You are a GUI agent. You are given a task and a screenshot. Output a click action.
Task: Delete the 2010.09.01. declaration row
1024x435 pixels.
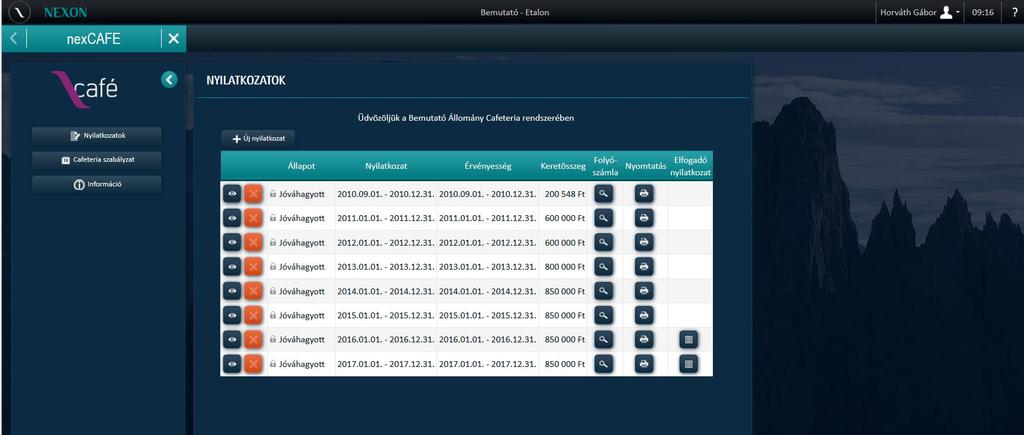click(253, 193)
